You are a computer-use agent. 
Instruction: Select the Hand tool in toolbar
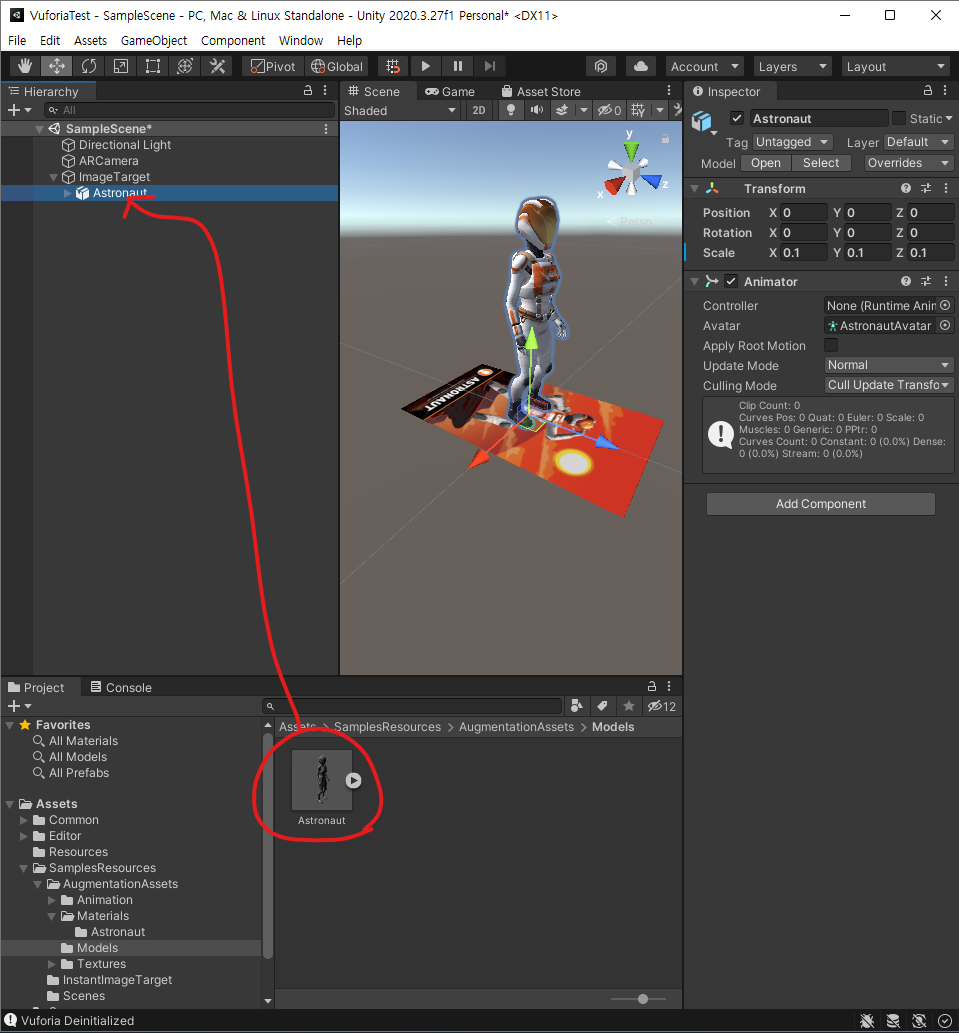pyautogui.click(x=25, y=66)
